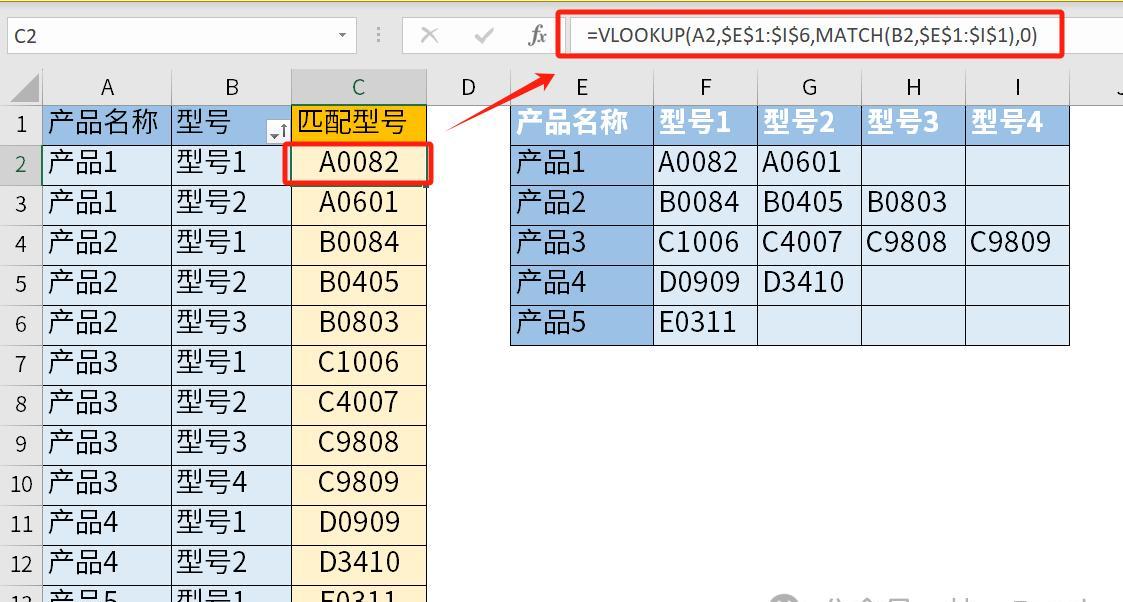Open the Insert Function fx button
1123x602 pixels.
click(537, 35)
